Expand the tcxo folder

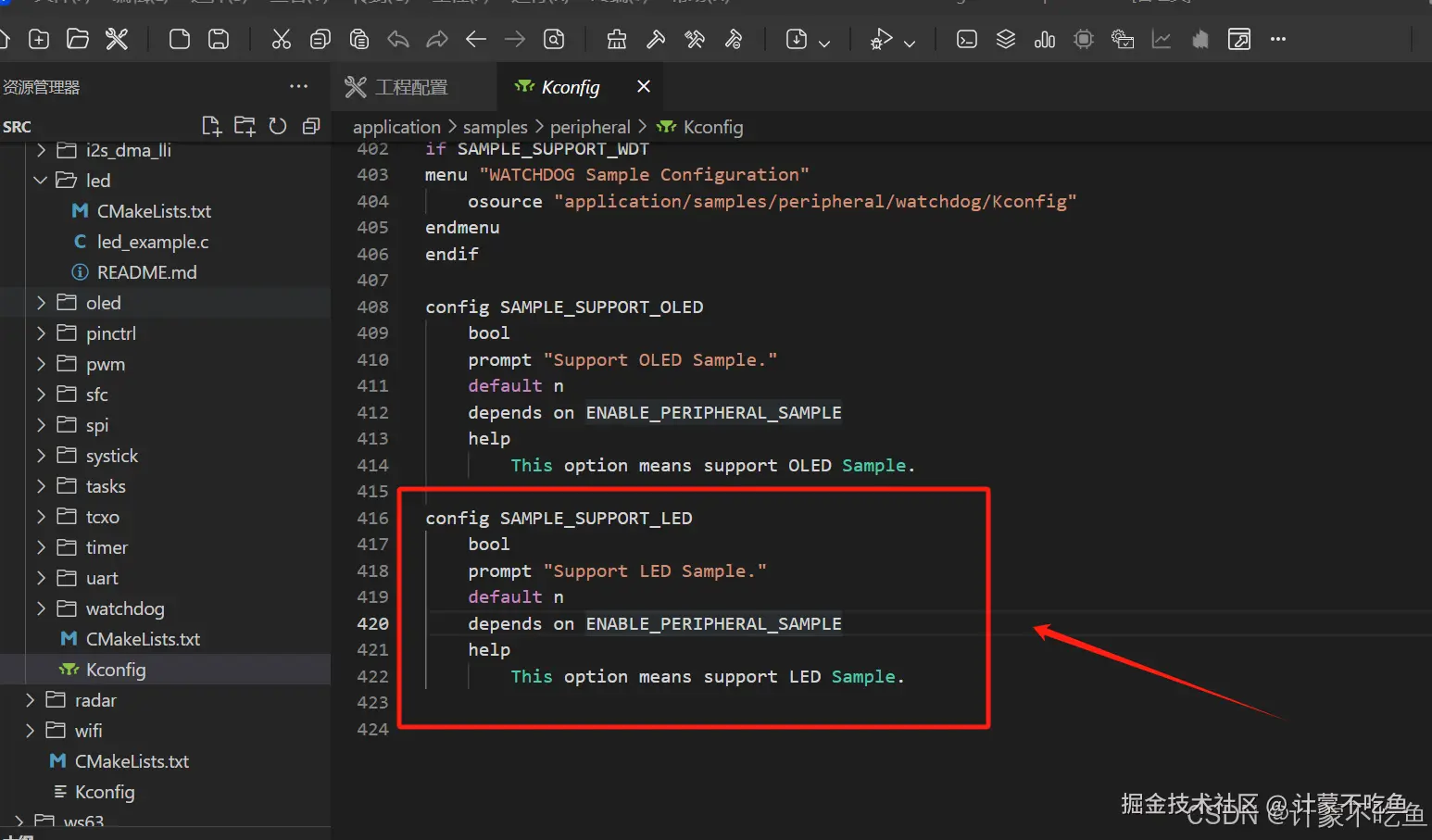41,517
